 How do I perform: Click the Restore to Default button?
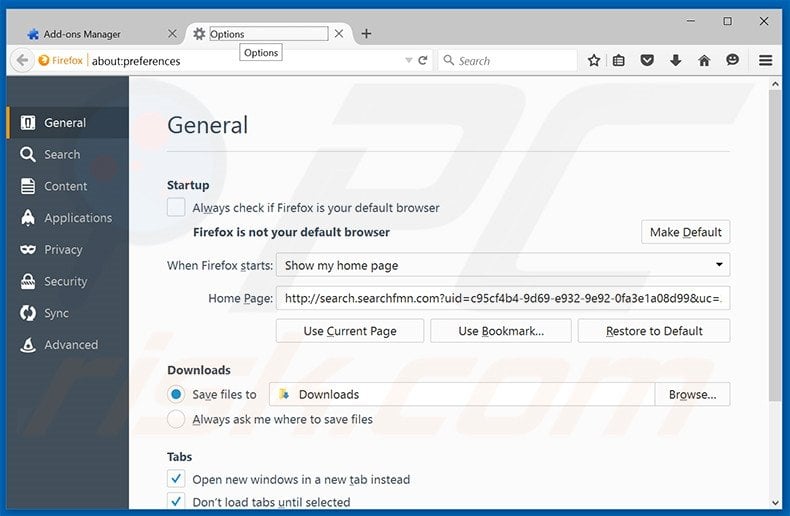click(653, 331)
